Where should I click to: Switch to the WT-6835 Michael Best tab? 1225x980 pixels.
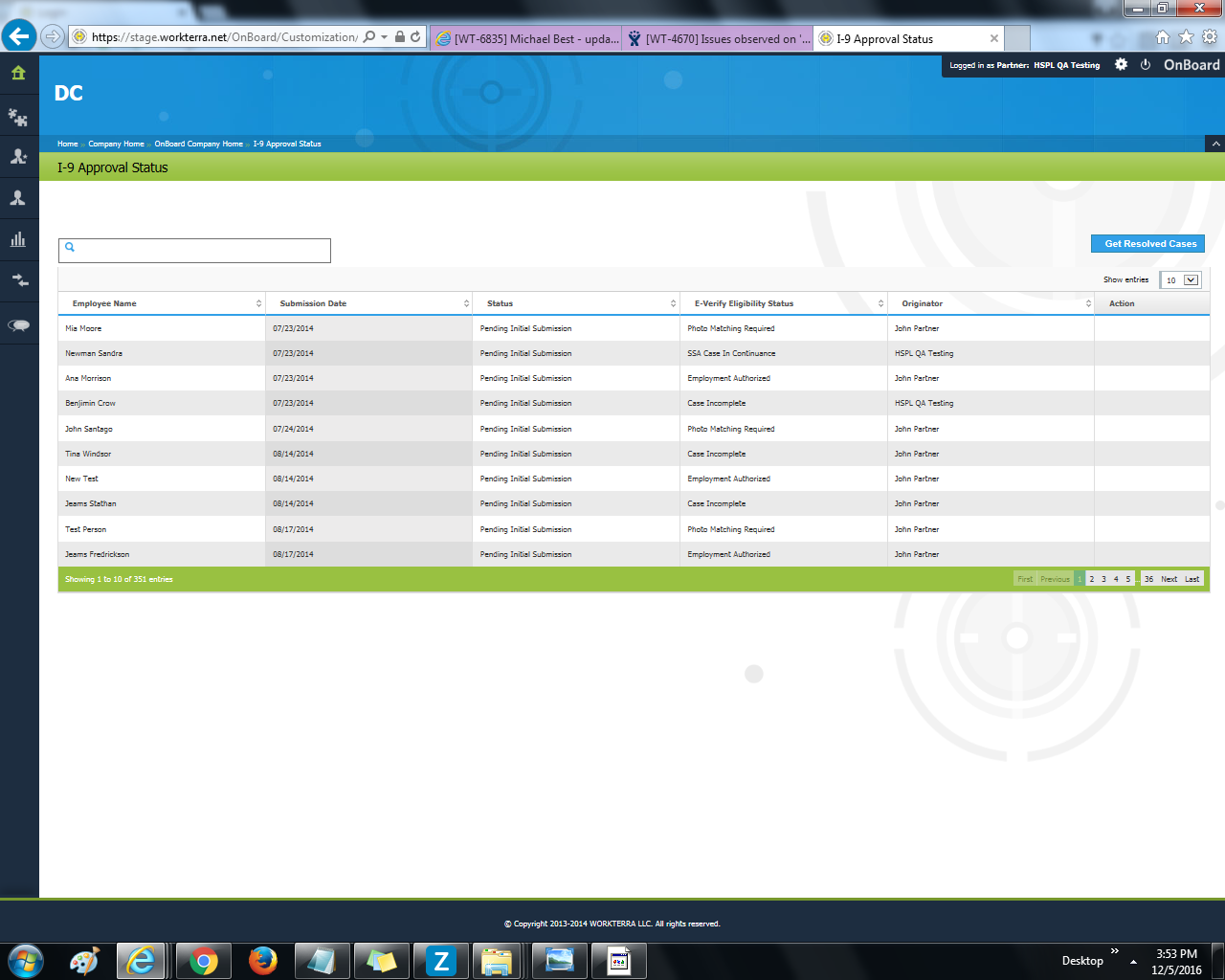(x=526, y=38)
